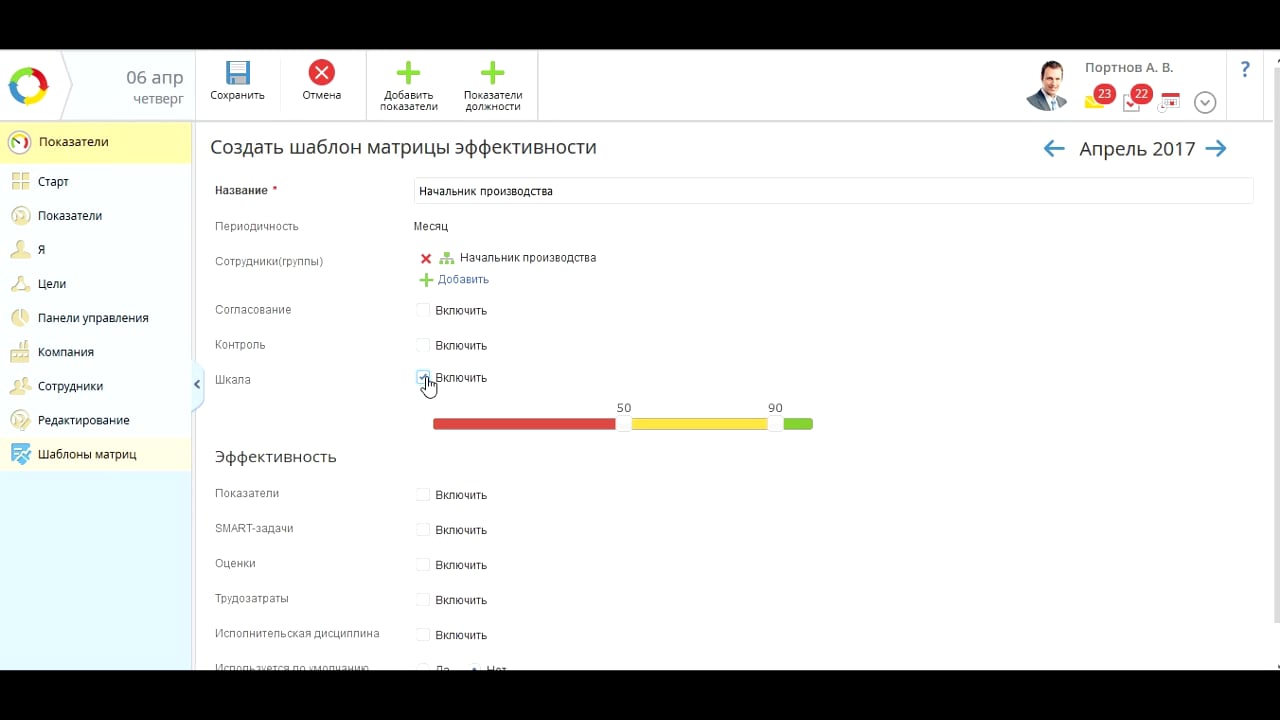
Task: Click the yellow segment of the scale
Action: 699,424
